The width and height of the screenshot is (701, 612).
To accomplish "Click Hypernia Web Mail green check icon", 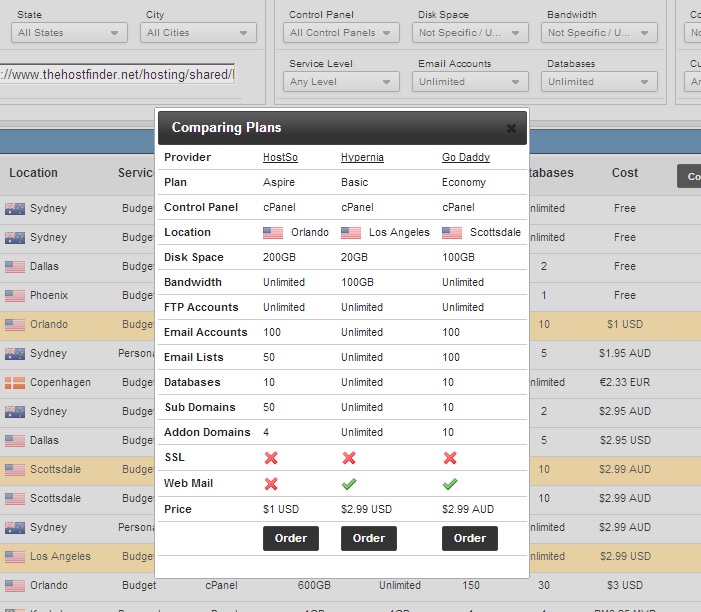I will tap(349, 484).
